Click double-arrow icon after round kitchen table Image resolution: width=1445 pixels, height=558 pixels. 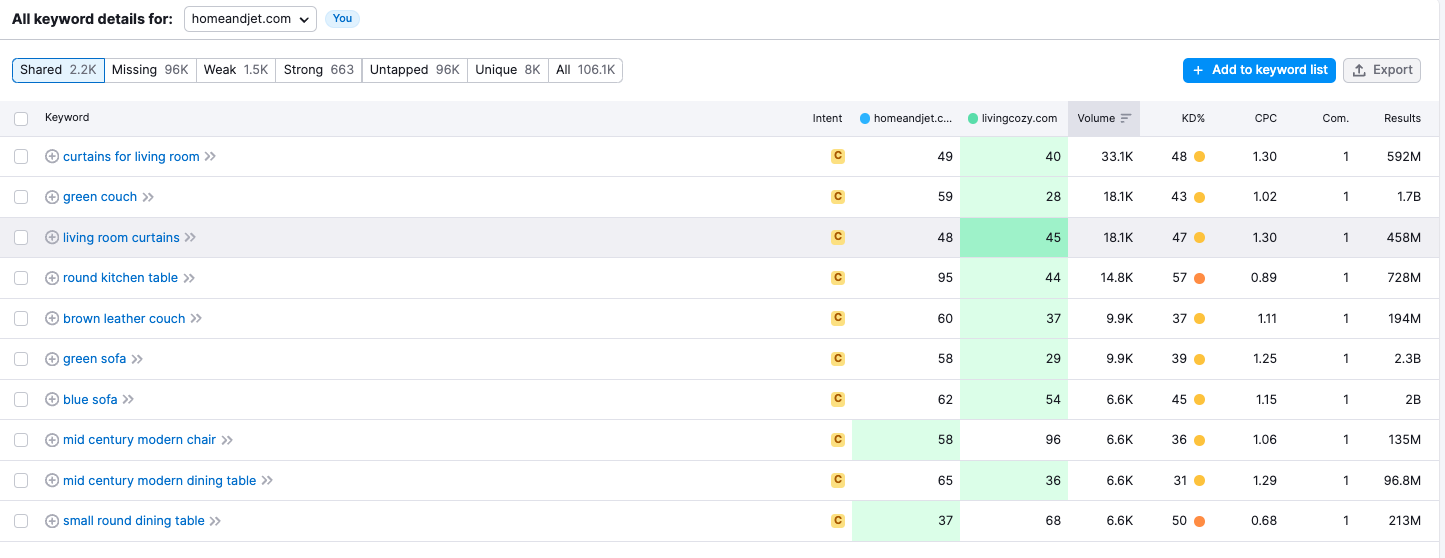189,278
